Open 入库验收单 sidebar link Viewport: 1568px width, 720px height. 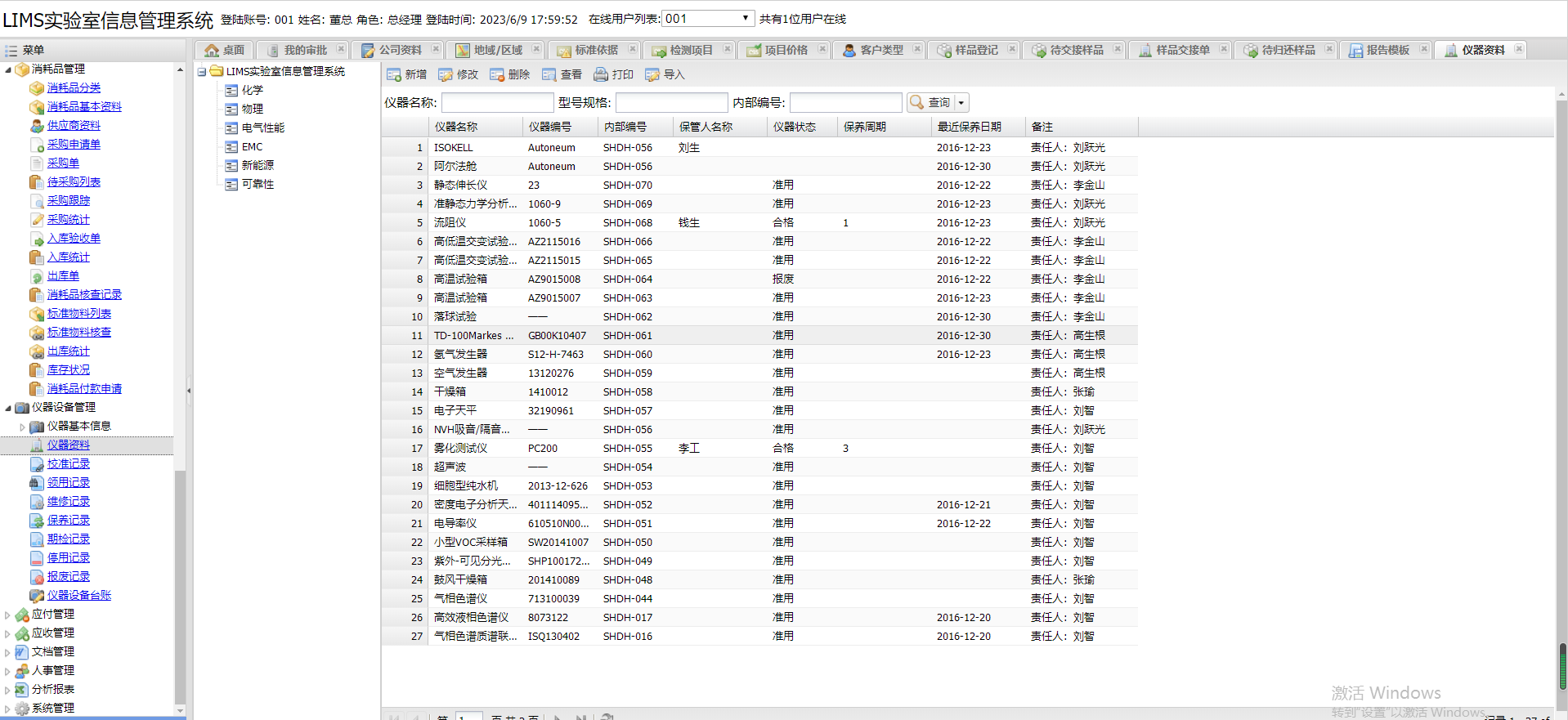[74, 238]
